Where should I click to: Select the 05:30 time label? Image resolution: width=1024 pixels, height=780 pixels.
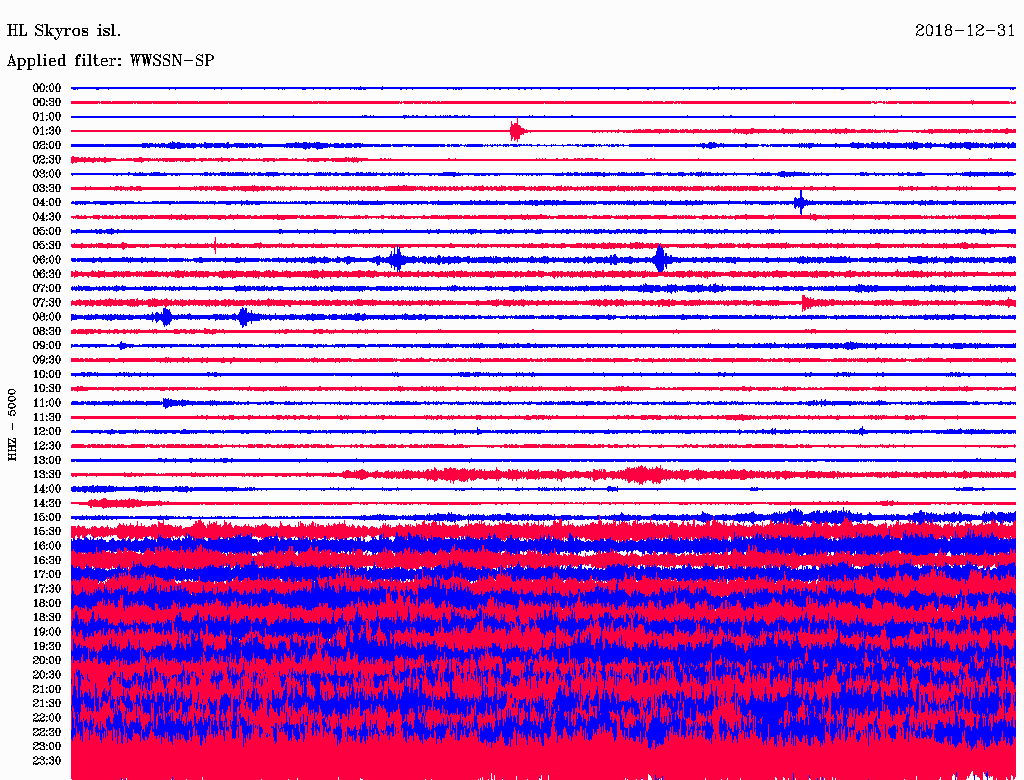47,246
